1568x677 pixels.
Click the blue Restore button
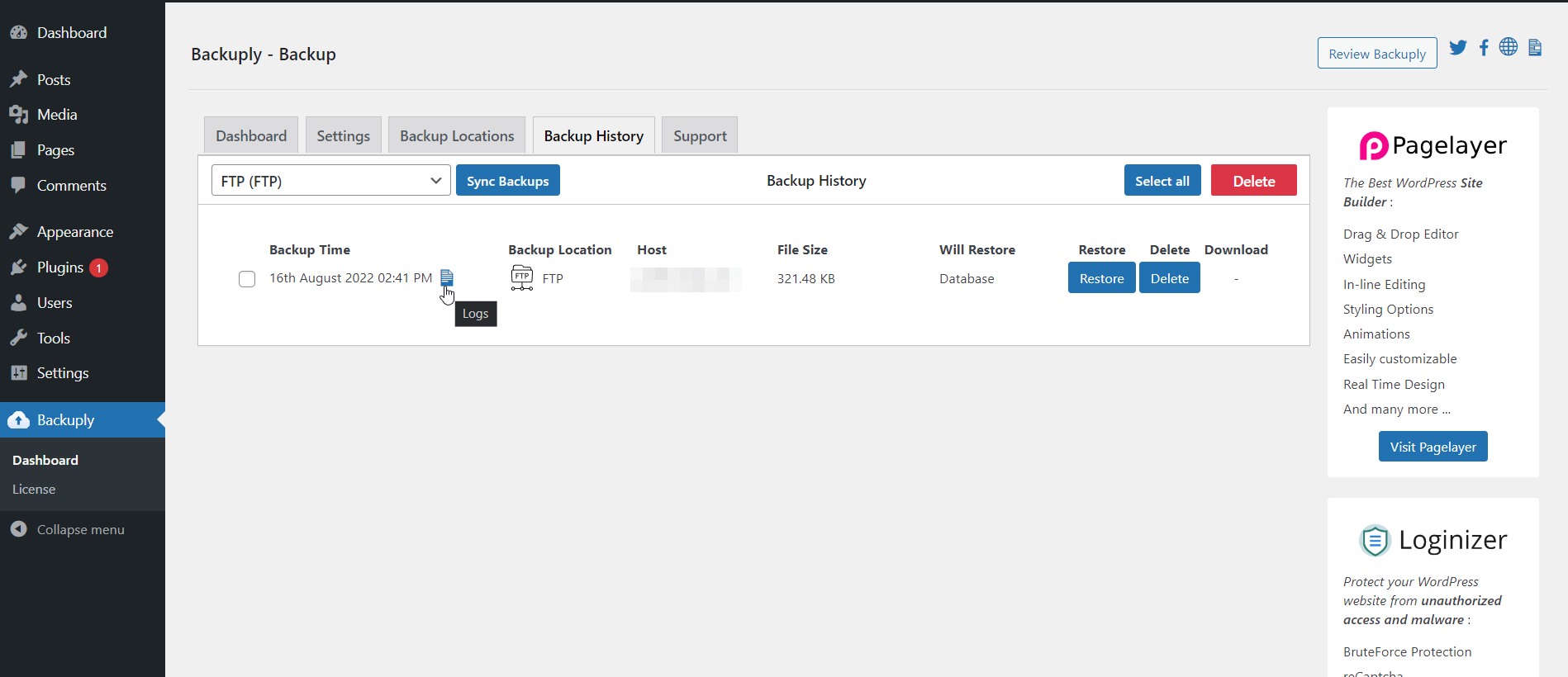pos(1101,278)
